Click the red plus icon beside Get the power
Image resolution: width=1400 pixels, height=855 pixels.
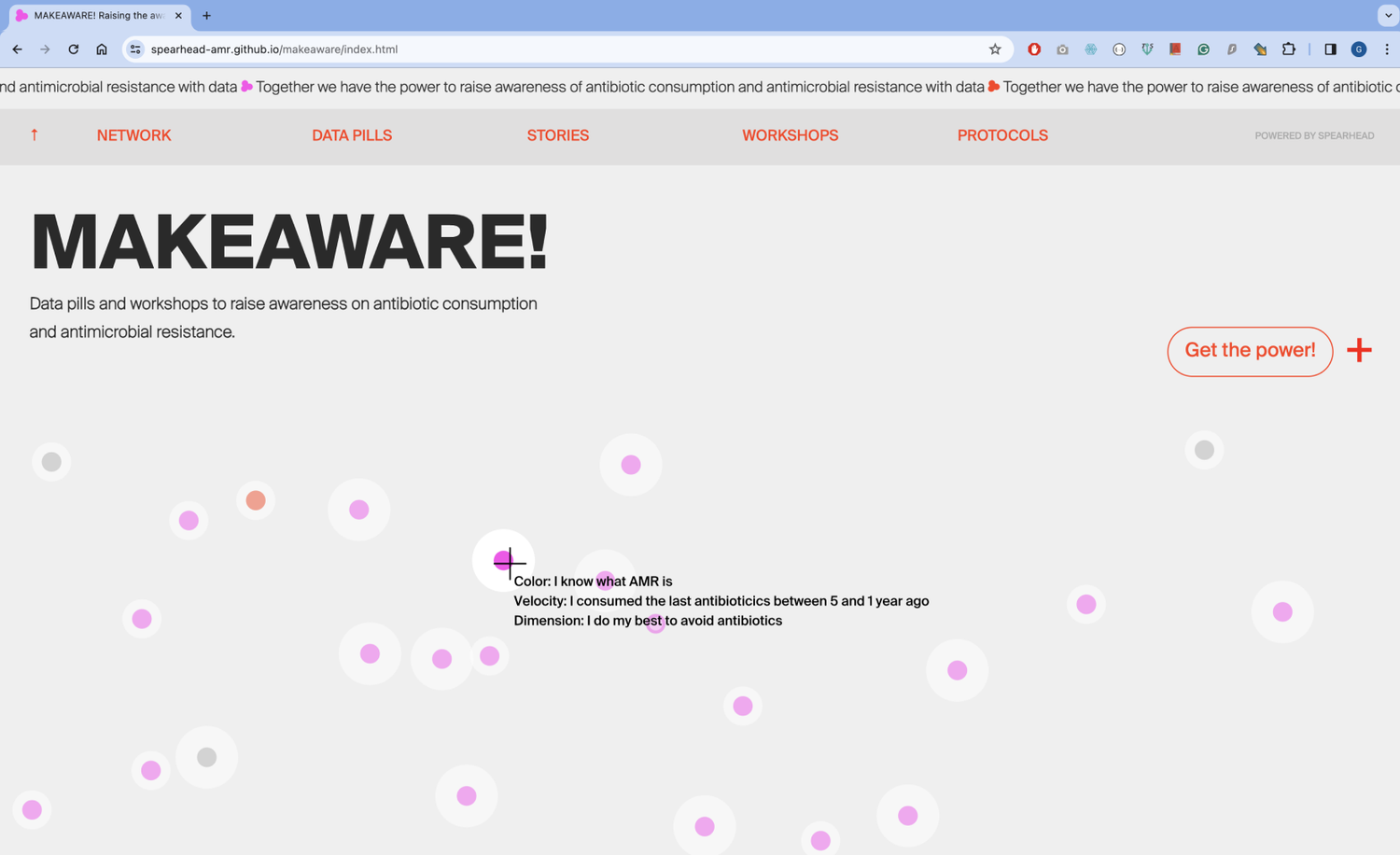1359,350
